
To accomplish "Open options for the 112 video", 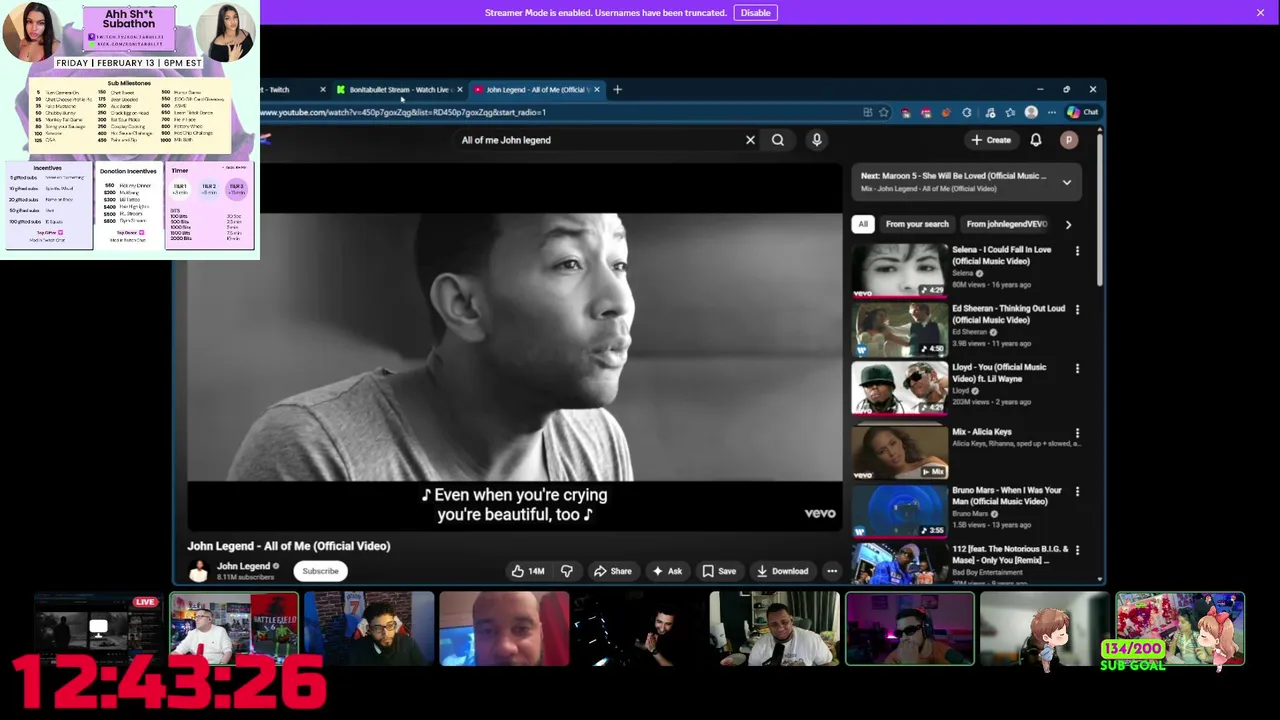I will coord(1077,550).
